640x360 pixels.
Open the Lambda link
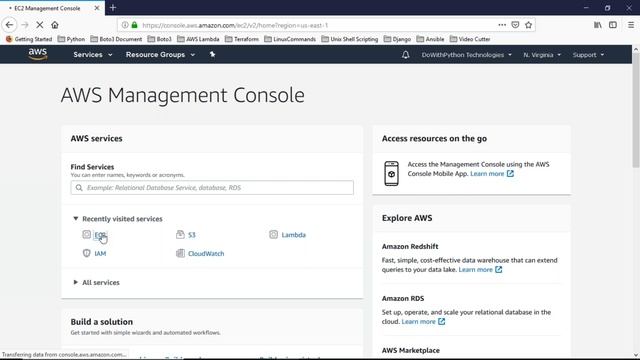[x=293, y=235]
